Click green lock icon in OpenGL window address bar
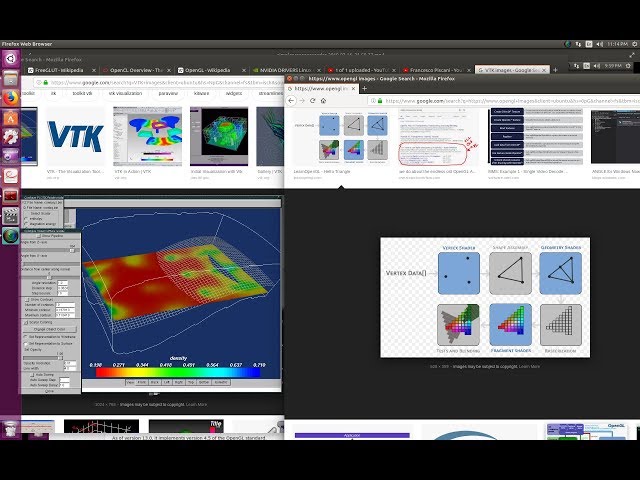Screen dimensions: 640x480 pos(380,100)
